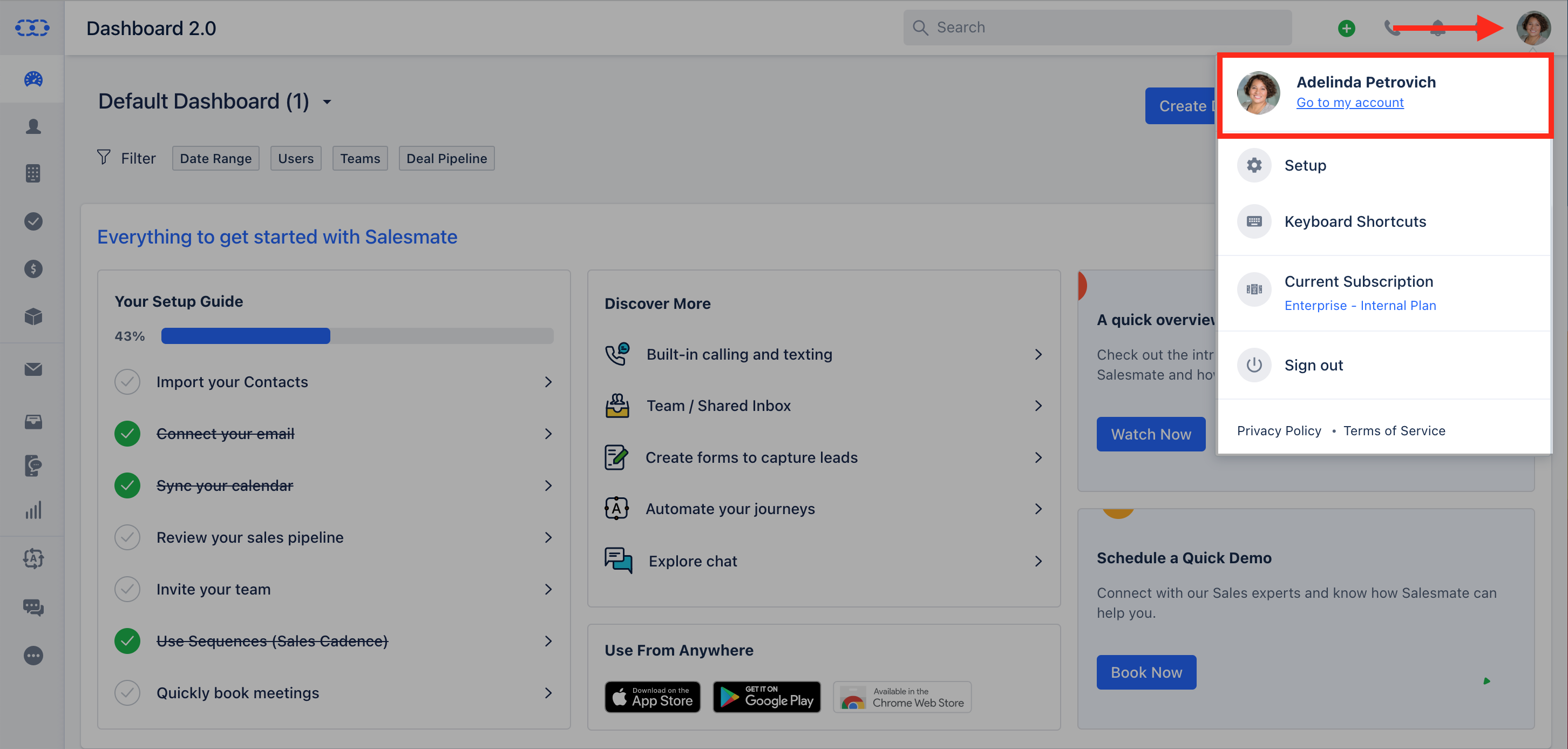Open the Date Range filter dropdown
1568x749 pixels.
tap(215, 158)
